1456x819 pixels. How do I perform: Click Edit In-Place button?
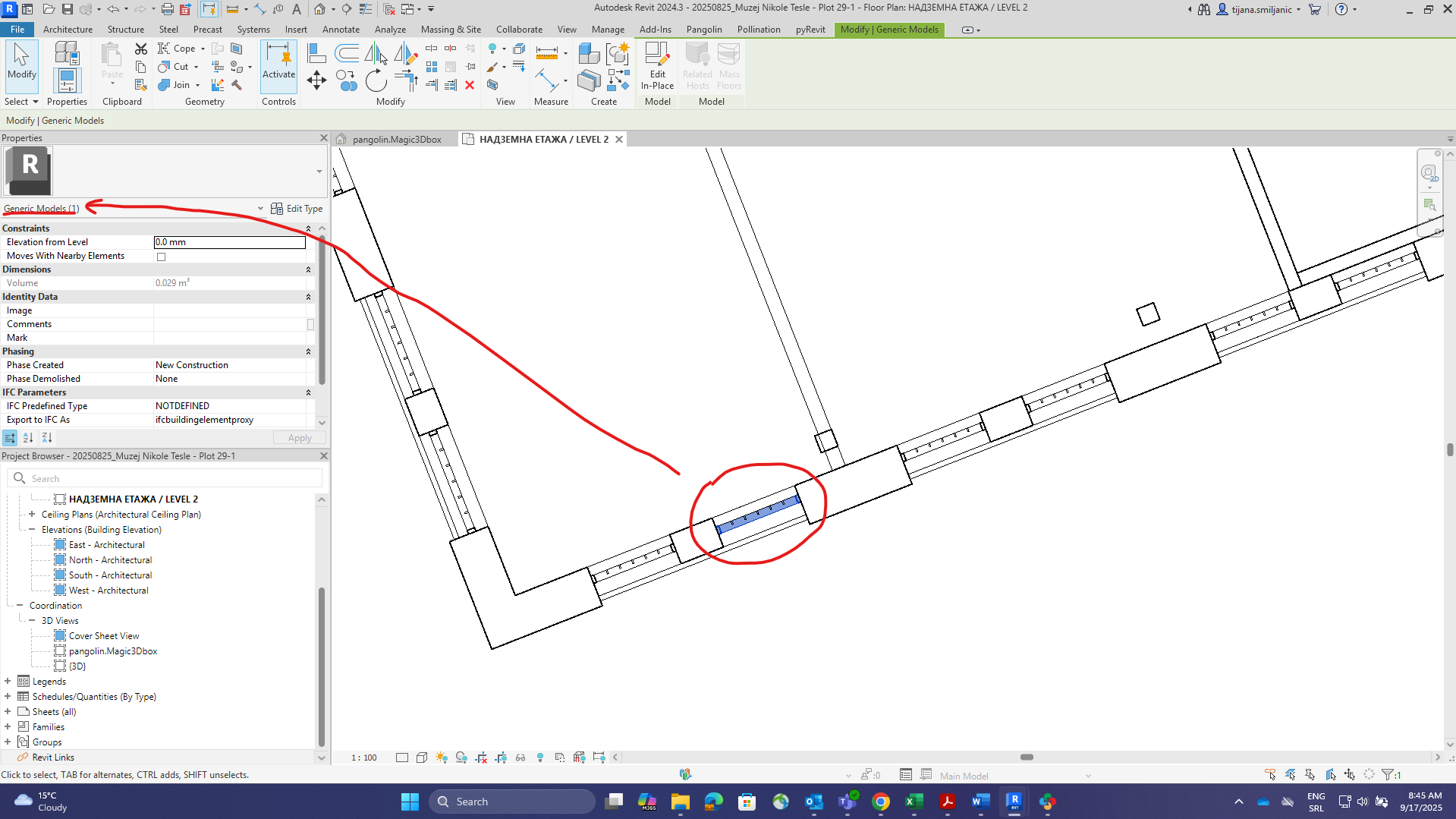coord(657,66)
